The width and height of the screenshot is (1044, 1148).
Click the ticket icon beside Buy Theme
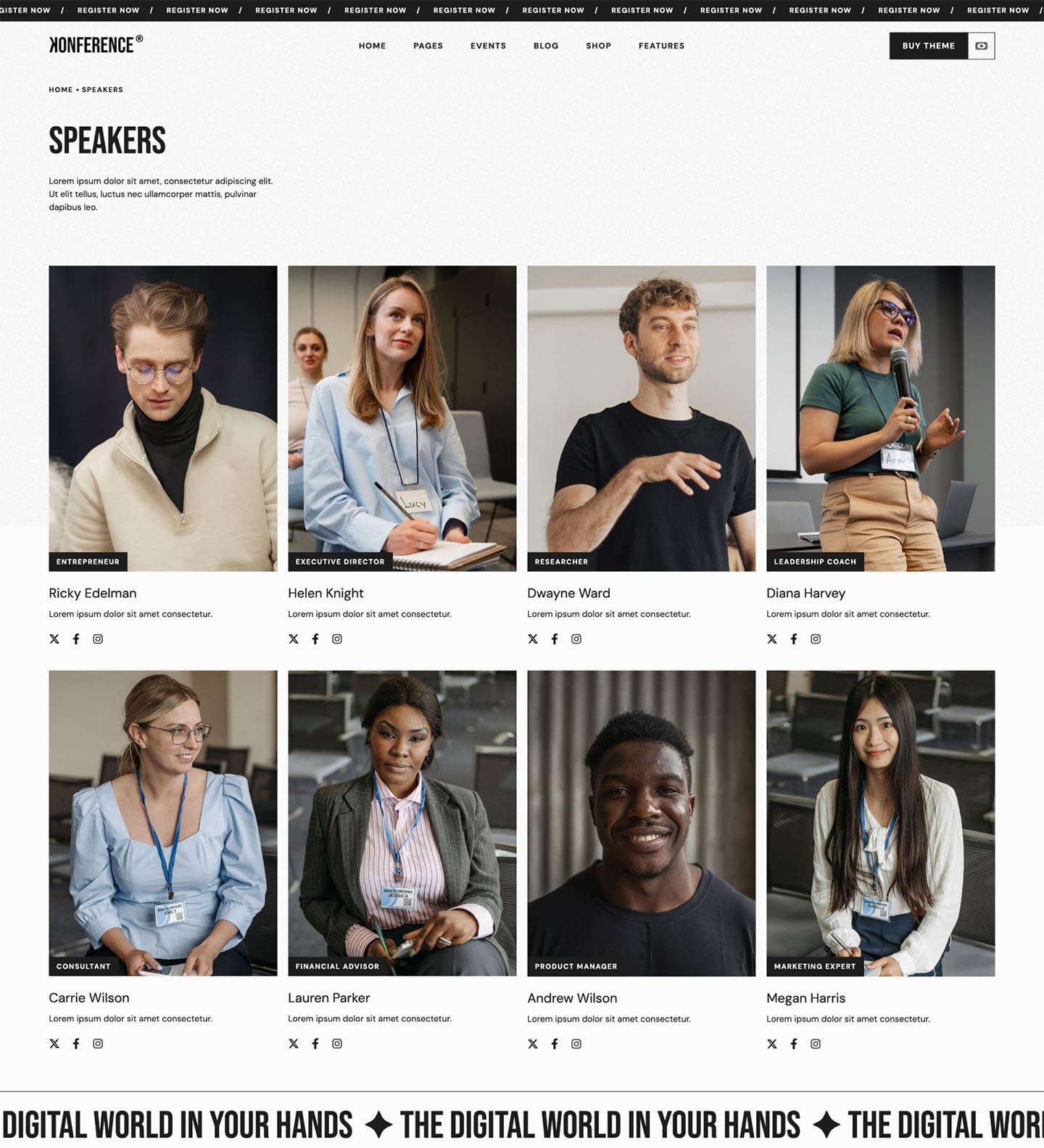pos(981,46)
